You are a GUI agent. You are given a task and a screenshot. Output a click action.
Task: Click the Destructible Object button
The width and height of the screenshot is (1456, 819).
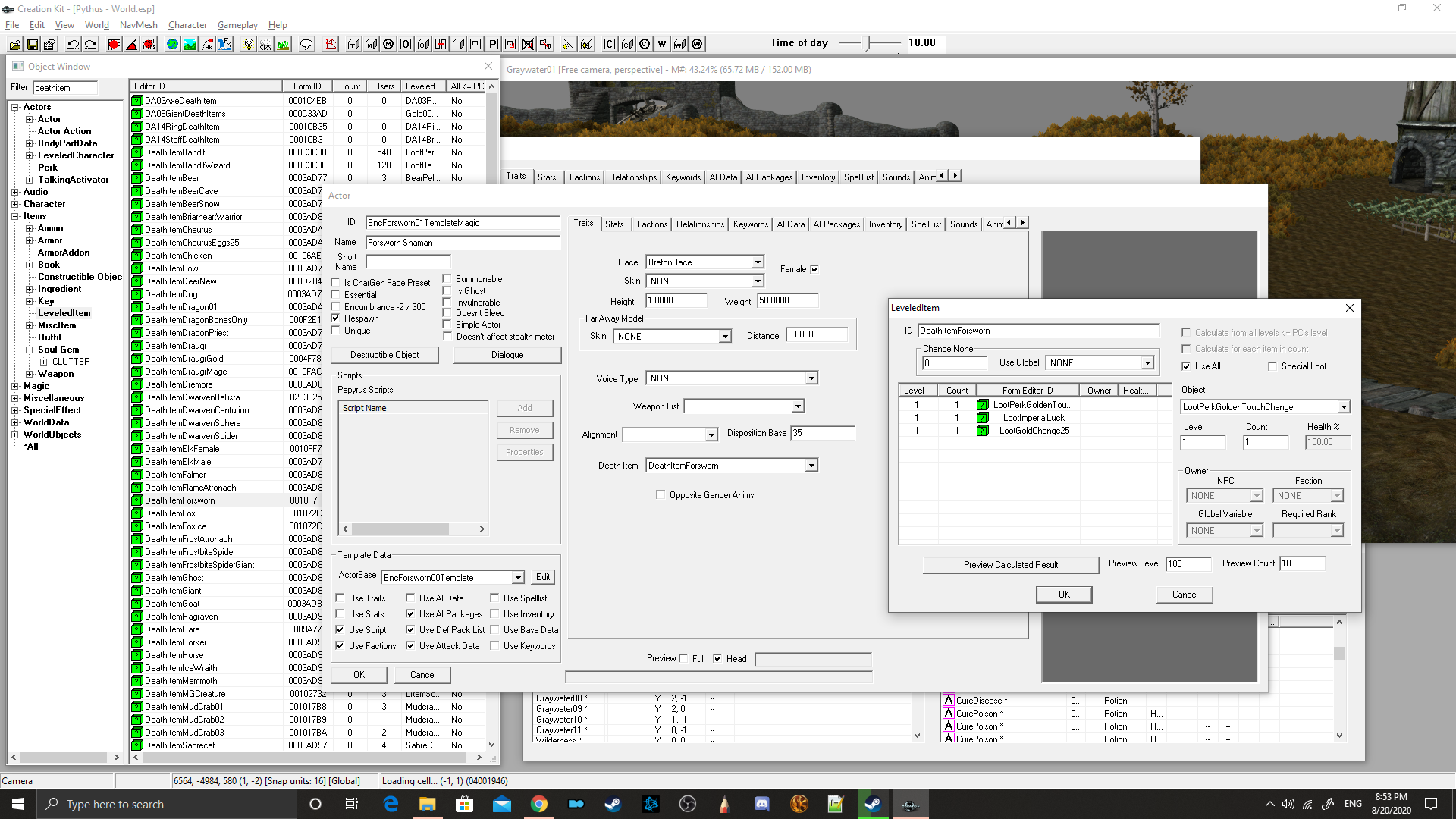[x=384, y=355]
